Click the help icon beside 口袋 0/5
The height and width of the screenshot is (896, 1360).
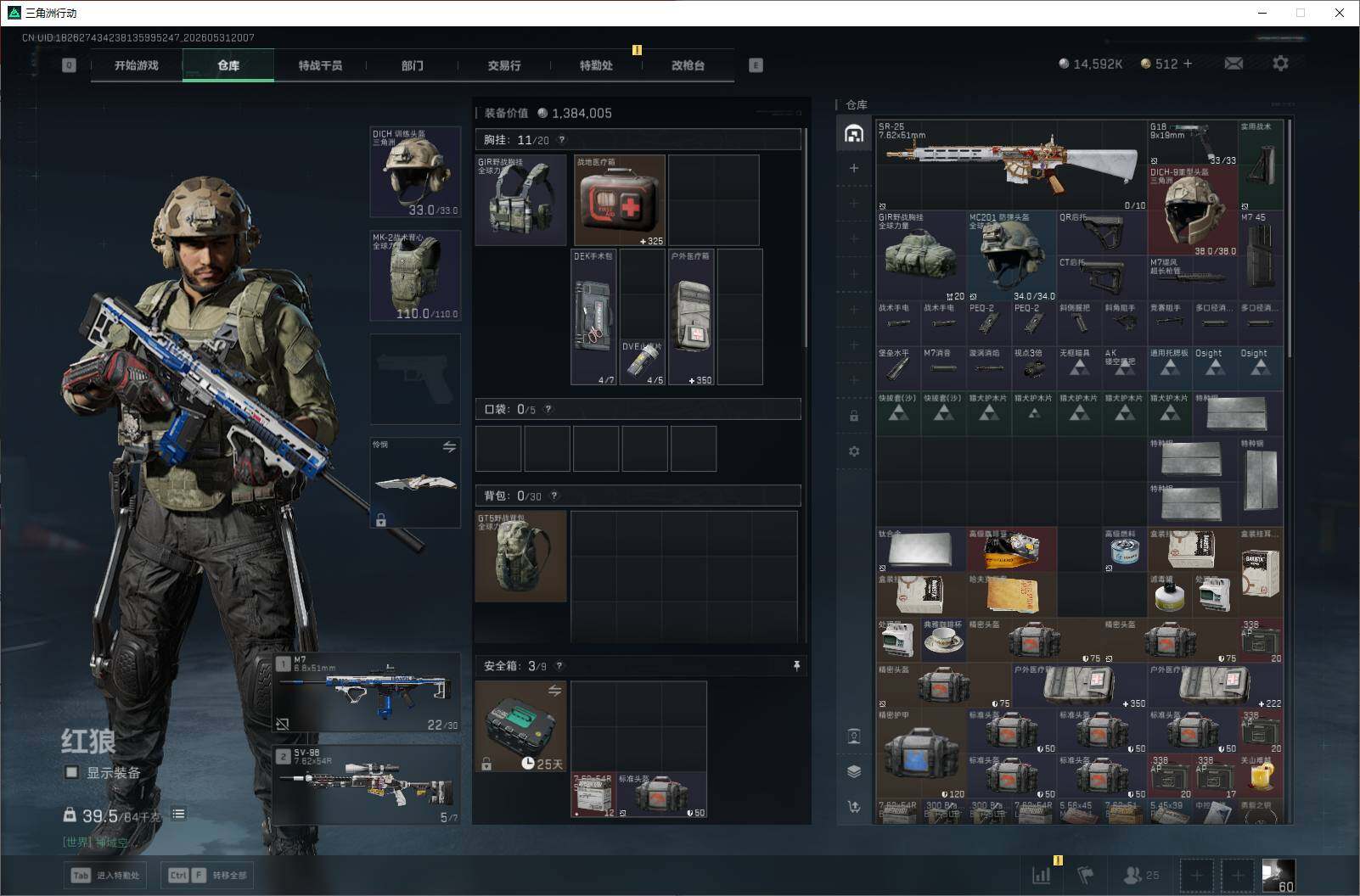click(x=548, y=409)
